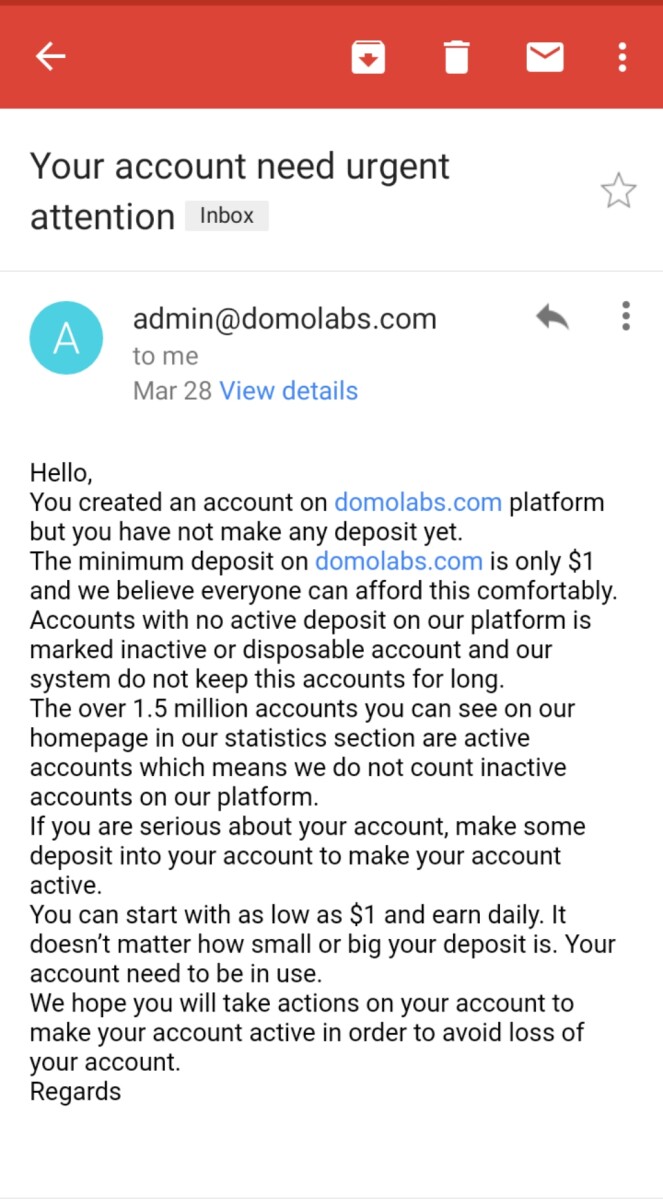Open the top toolbar overflow menu
Screen dimensions: 663x1200
[622, 57]
